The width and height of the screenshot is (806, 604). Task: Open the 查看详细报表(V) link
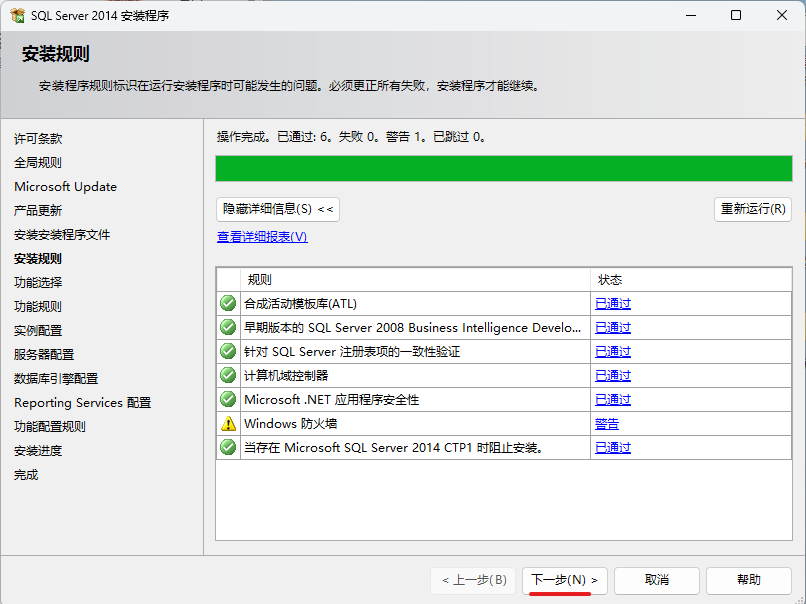[262, 236]
